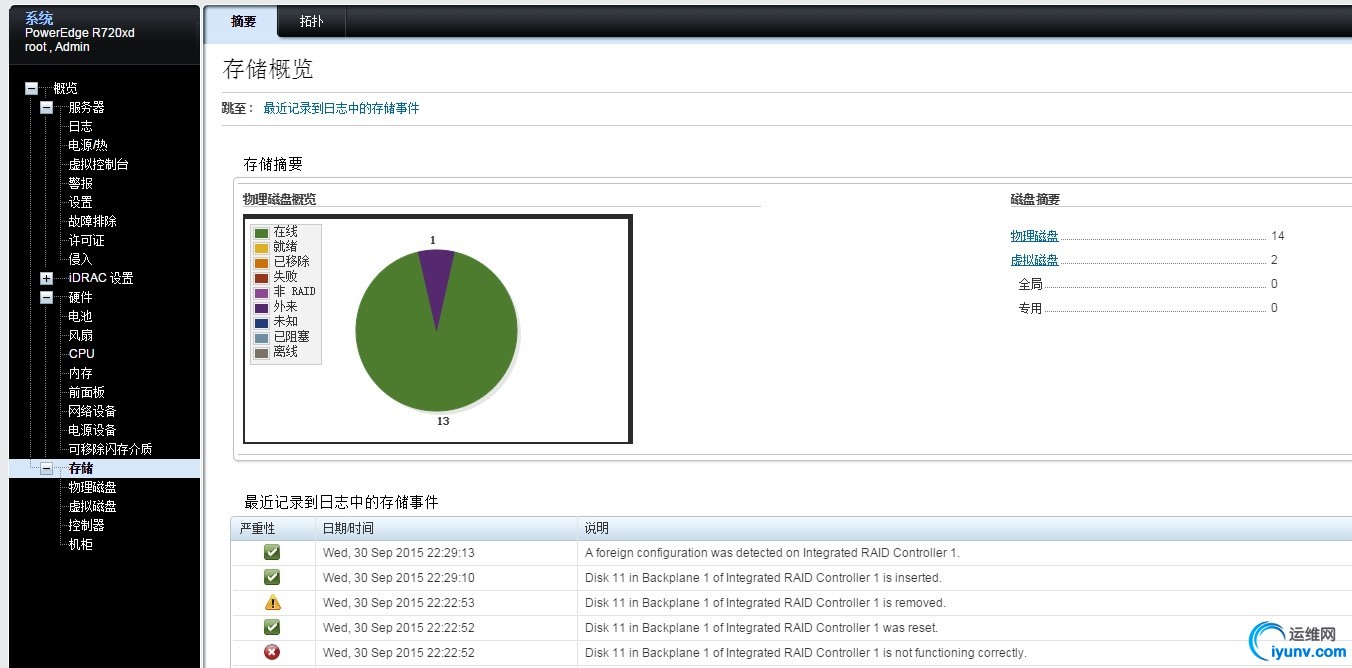Open the 虚拟磁盘 link in disk summary
The width and height of the screenshot is (1352, 668).
click(x=1034, y=260)
